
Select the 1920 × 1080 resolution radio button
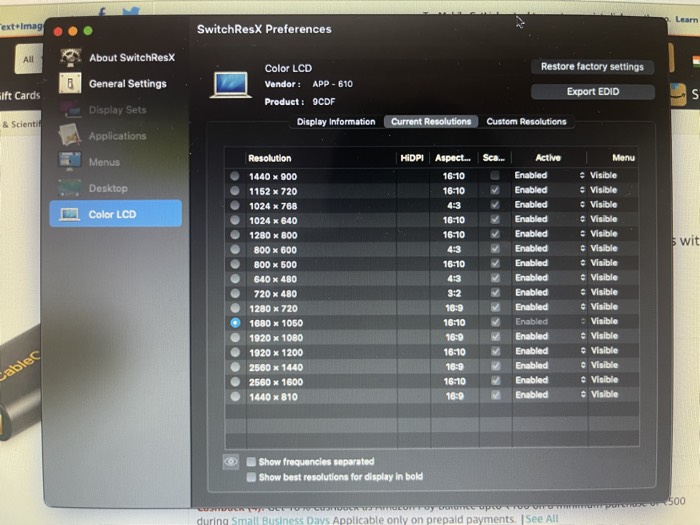(235, 338)
